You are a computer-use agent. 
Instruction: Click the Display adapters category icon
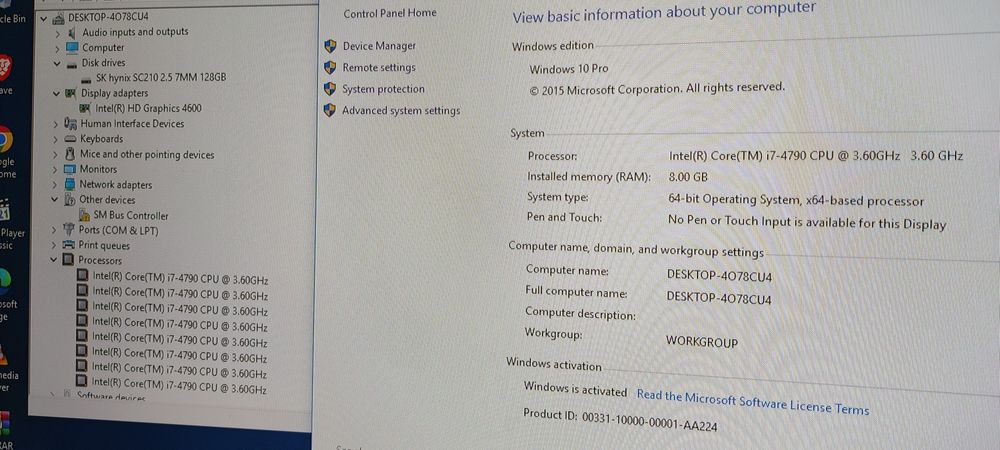pos(70,93)
